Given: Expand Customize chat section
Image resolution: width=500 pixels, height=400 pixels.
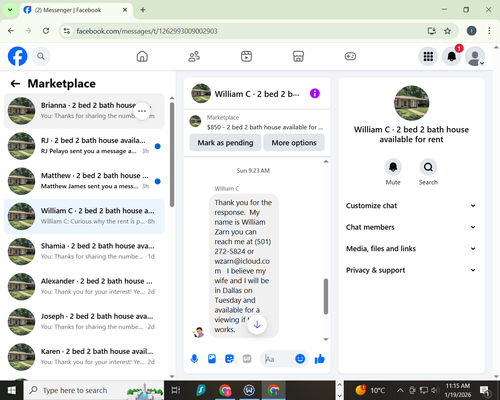Looking at the screenshot, I should tap(411, 206).
